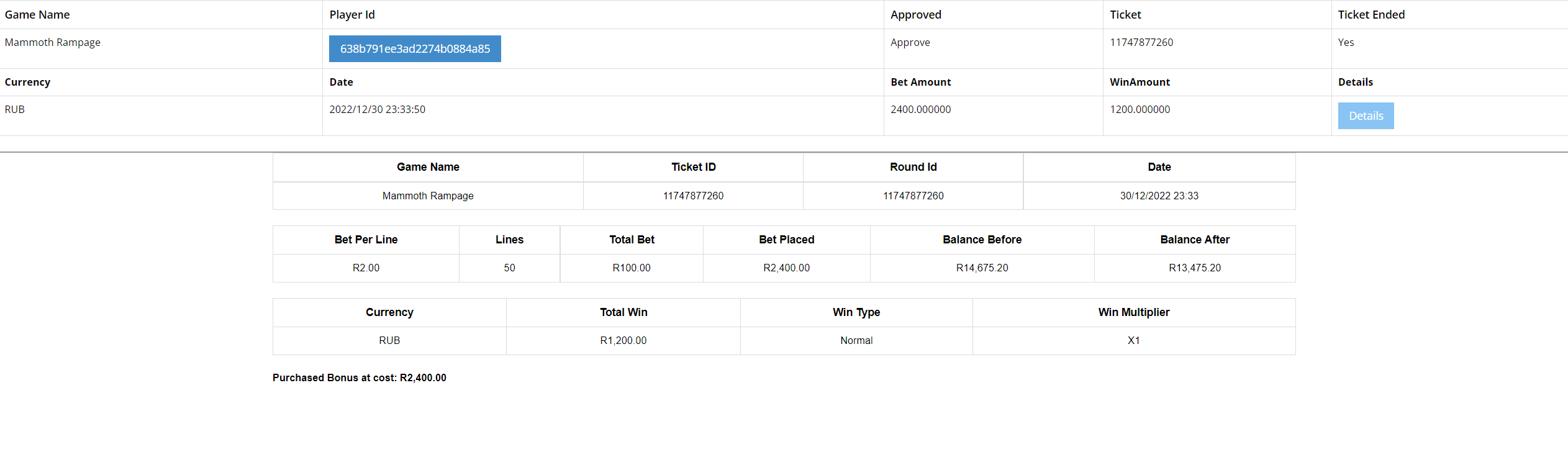The width and height of the screenshot is (1568, 470).
Task: Click the Ticket Ended column header
Action: click(1371, 15)
